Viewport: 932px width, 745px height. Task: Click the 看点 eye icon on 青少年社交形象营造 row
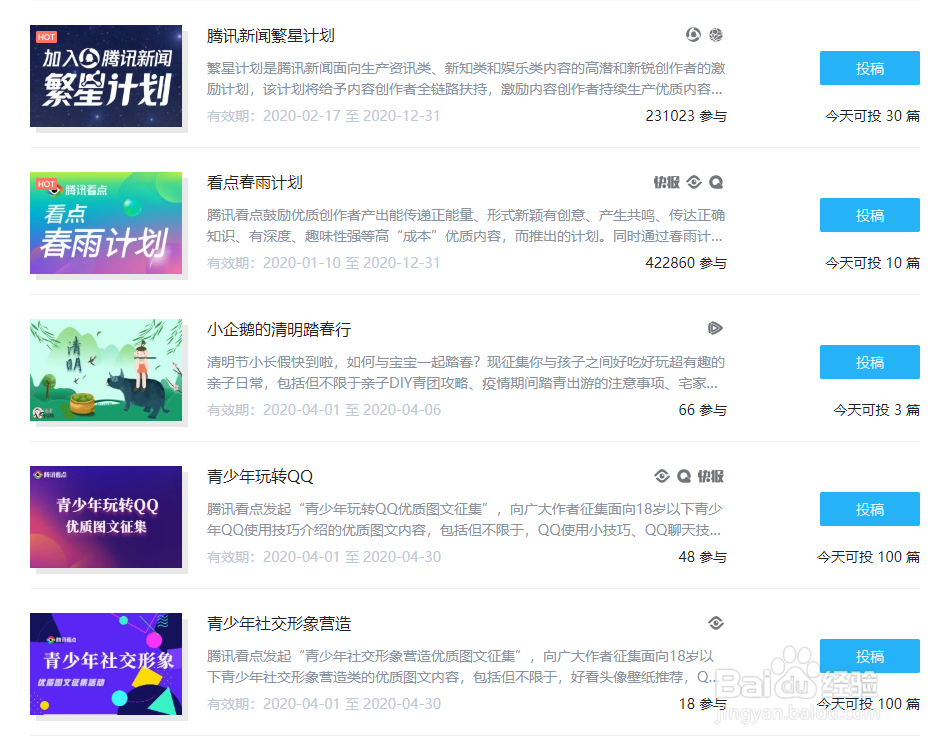point(716,623)
